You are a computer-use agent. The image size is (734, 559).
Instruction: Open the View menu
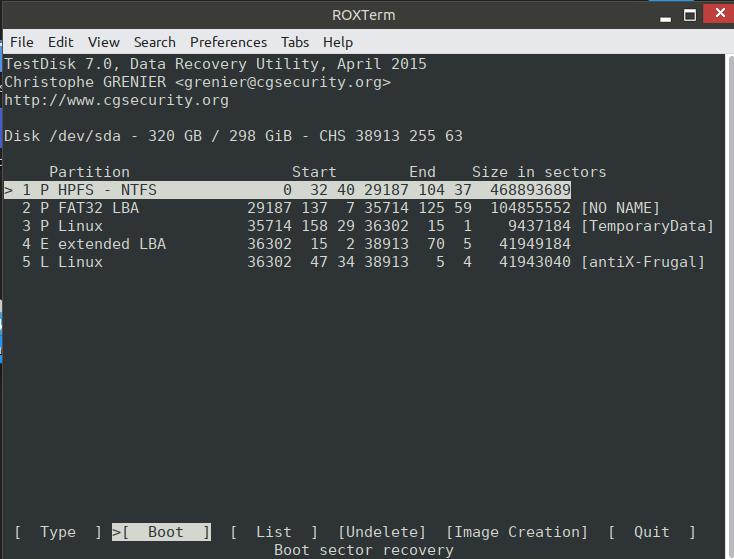pos(103,42)
